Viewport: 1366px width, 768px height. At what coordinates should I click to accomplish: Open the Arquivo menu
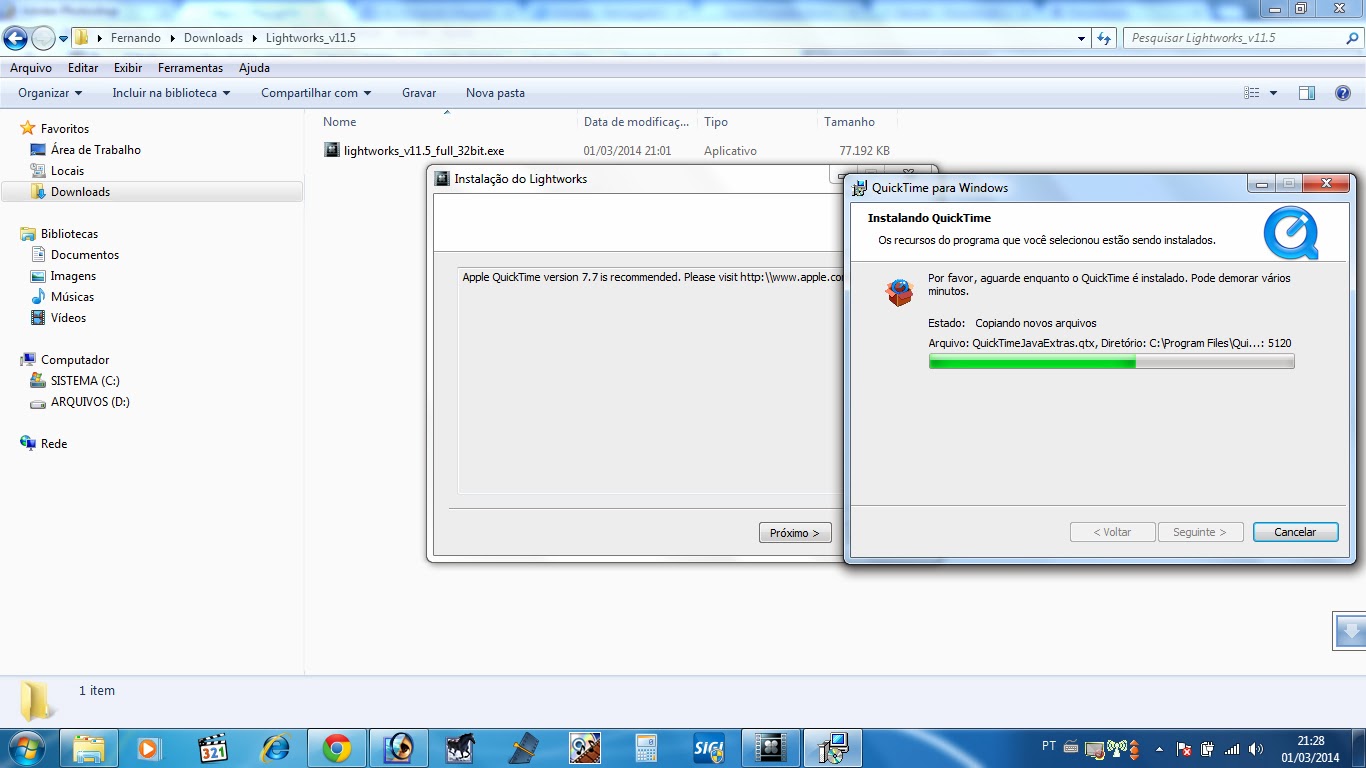(x=31, y=68)
